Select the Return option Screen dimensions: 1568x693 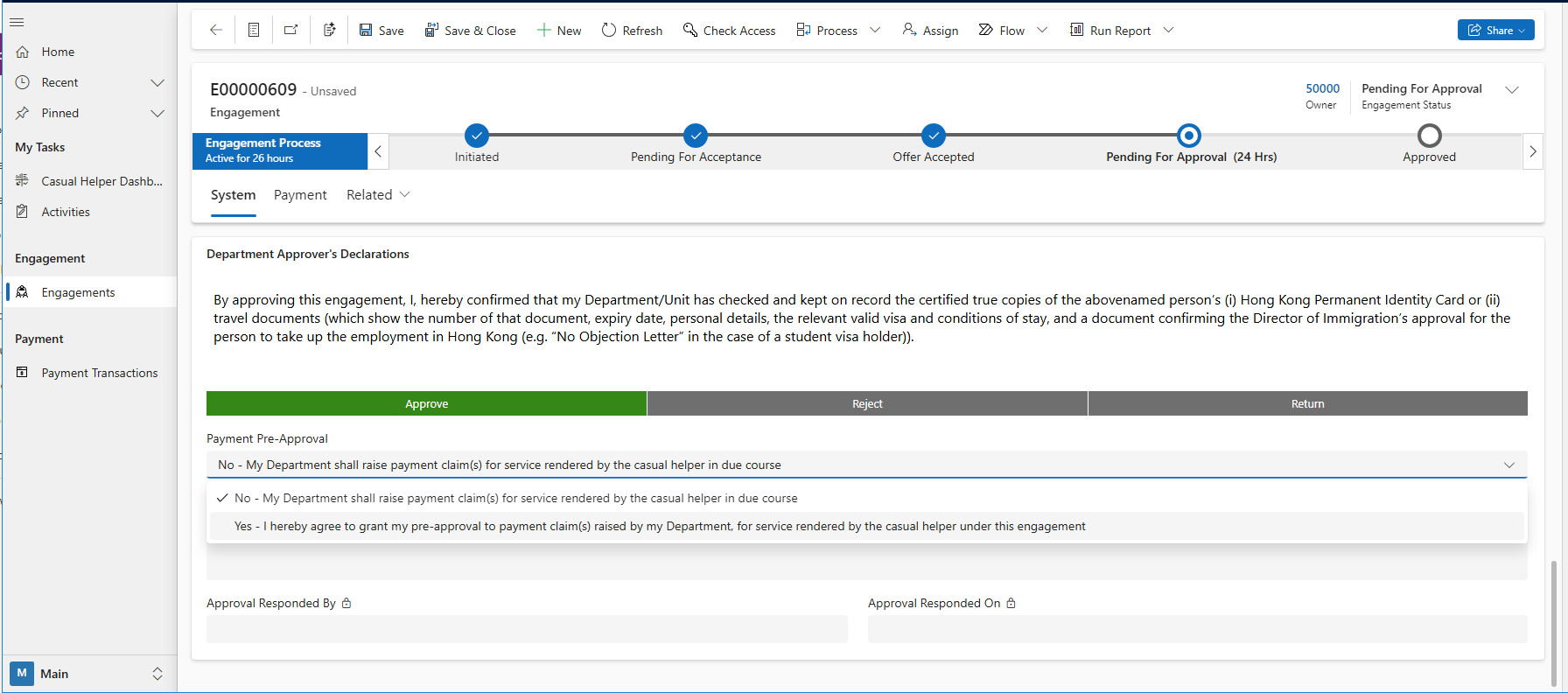1307,403
